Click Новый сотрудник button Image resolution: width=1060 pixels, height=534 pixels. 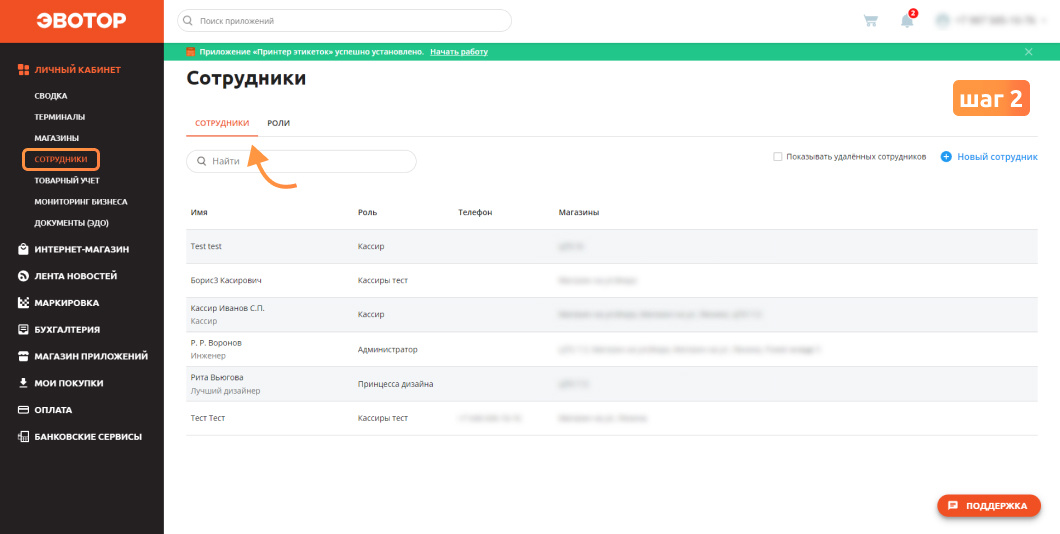click(989, 157)
